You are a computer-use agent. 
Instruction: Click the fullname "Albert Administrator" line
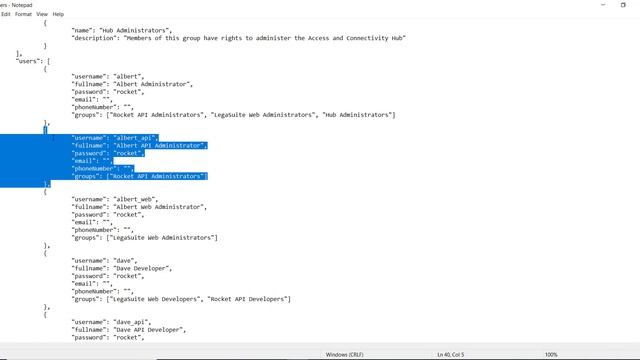[132, 84]
